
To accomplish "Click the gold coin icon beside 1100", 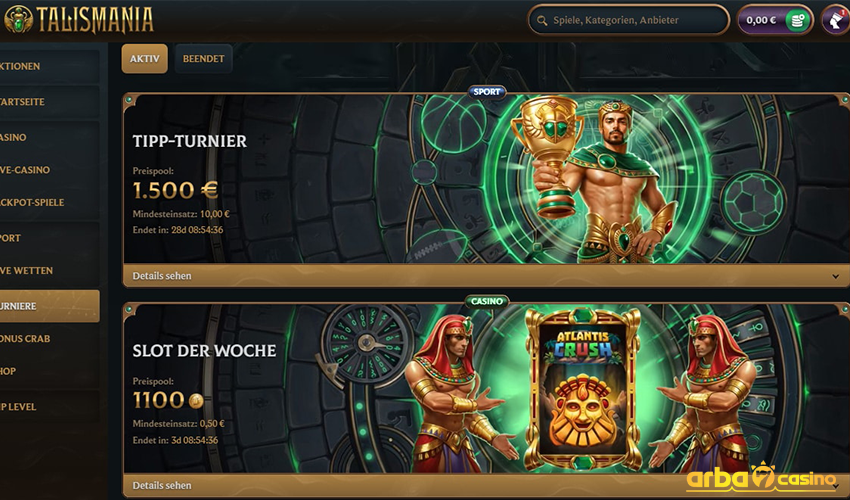I will (x=196, y=401).
